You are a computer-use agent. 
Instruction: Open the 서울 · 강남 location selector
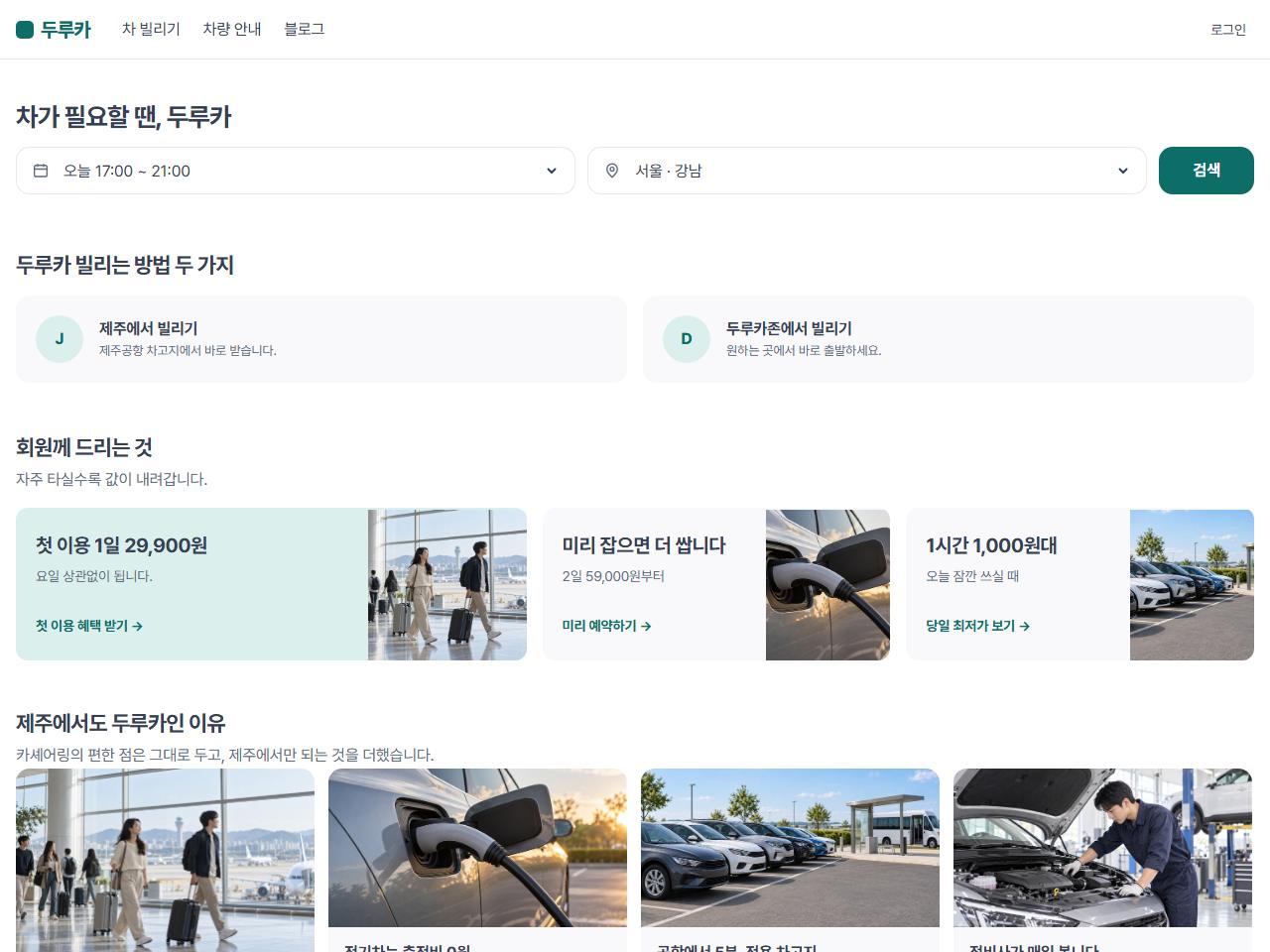[x=867, y=171]
